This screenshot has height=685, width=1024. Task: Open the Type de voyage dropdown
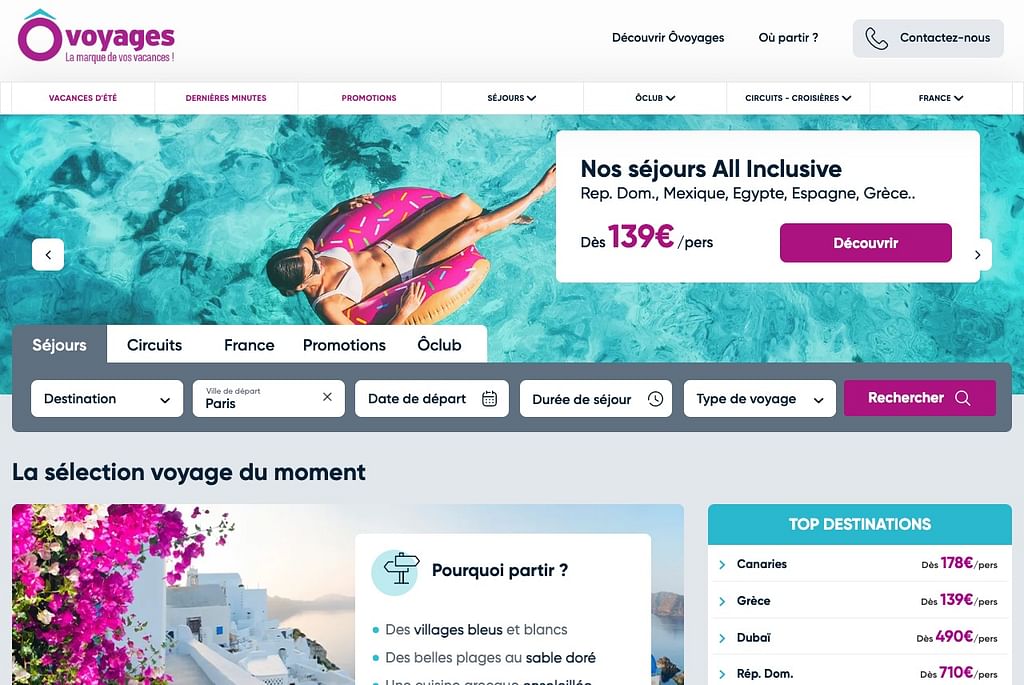click(760, 398)
